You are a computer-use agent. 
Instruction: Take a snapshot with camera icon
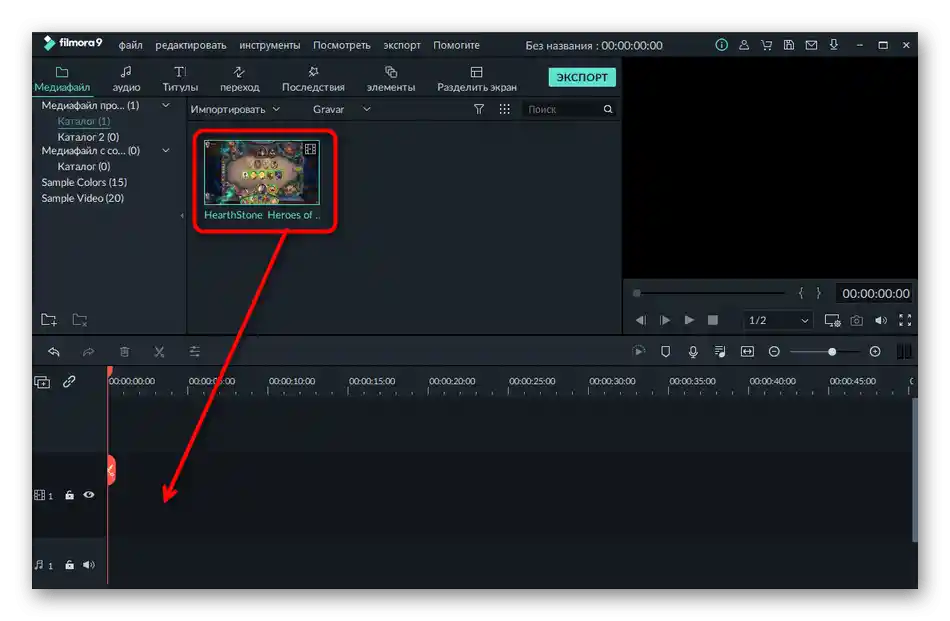tap(856, 320)
